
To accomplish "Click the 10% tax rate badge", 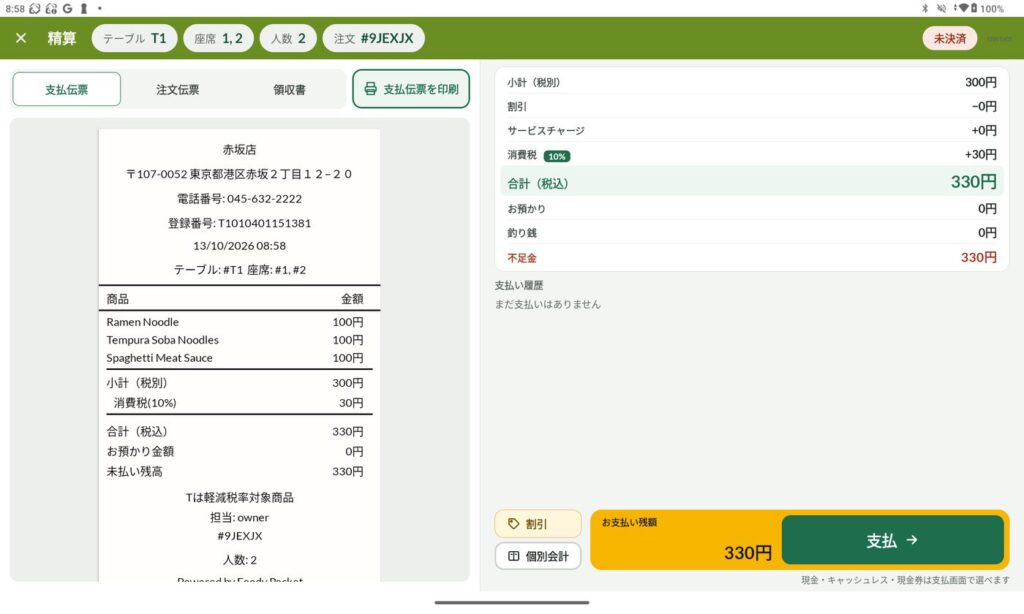I will coord(557,156).
